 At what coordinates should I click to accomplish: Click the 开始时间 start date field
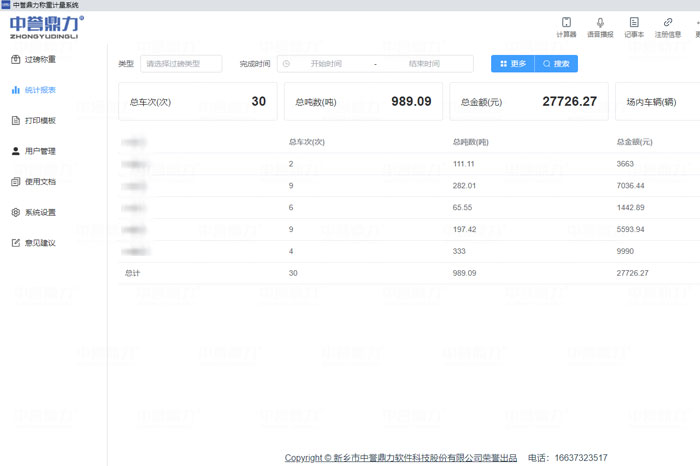tap(326, 64)
